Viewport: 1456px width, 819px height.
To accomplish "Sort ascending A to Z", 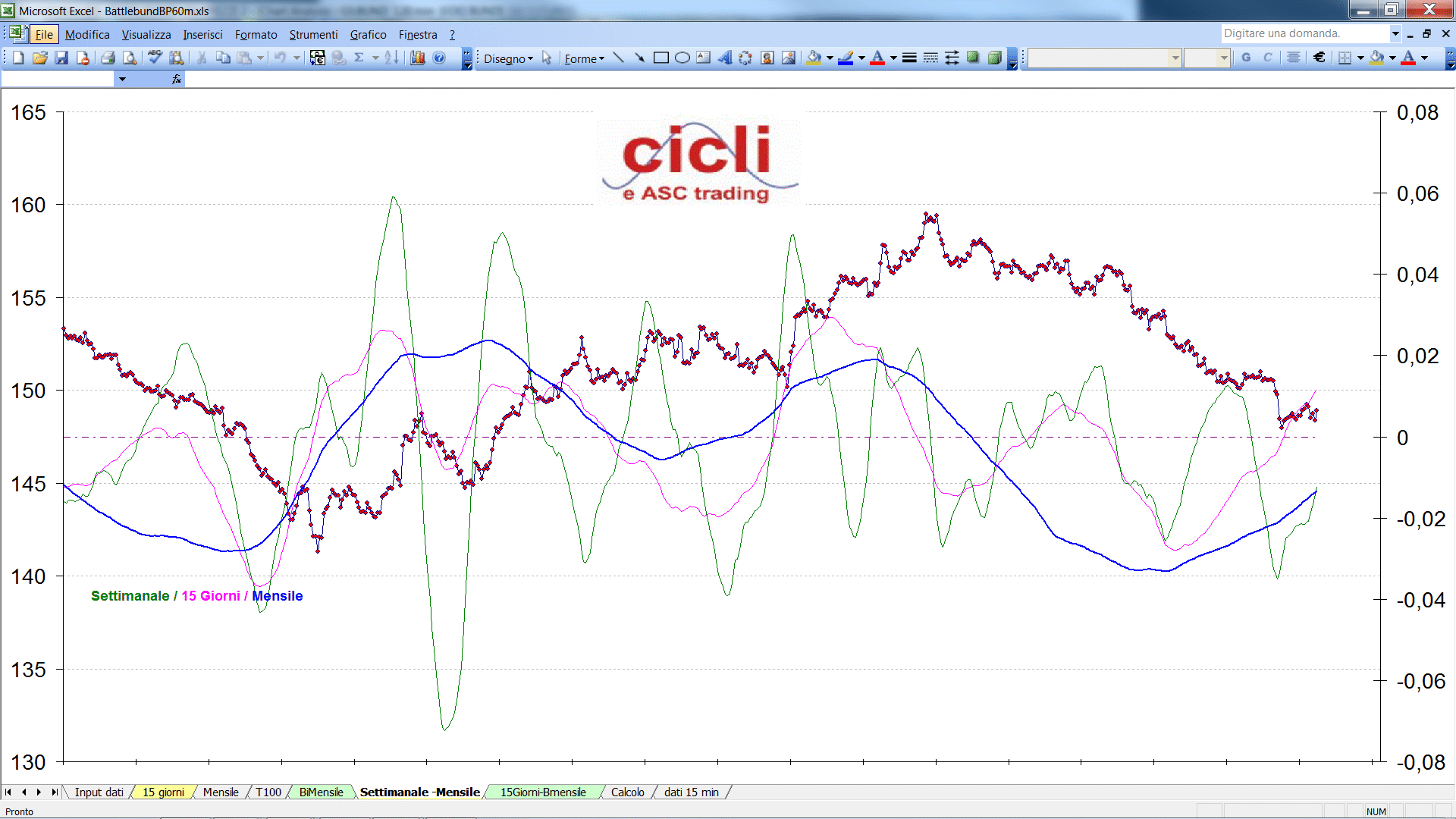I will (391, 58).
